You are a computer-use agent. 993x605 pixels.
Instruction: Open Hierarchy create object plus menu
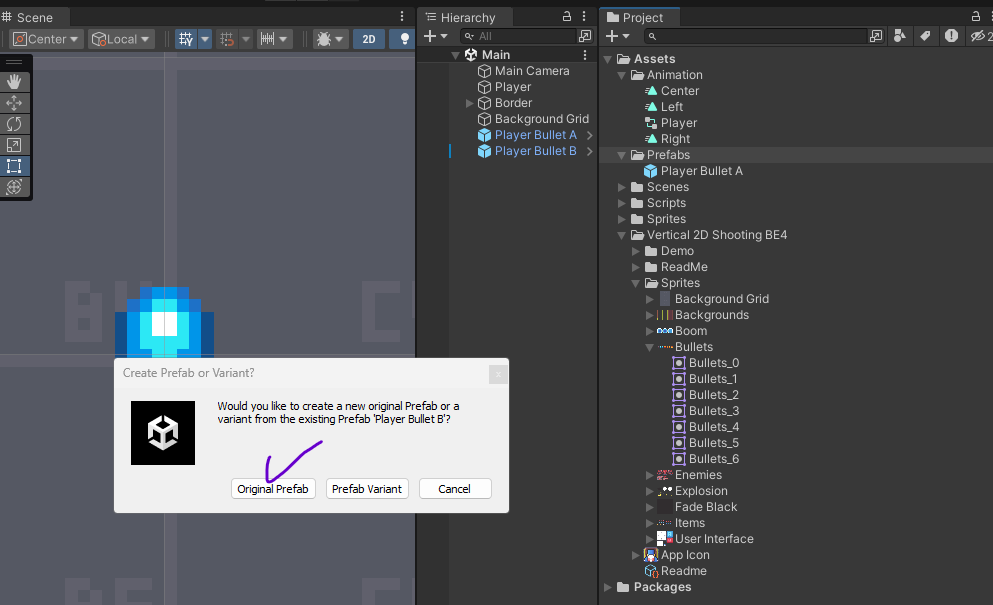[435, 36]
